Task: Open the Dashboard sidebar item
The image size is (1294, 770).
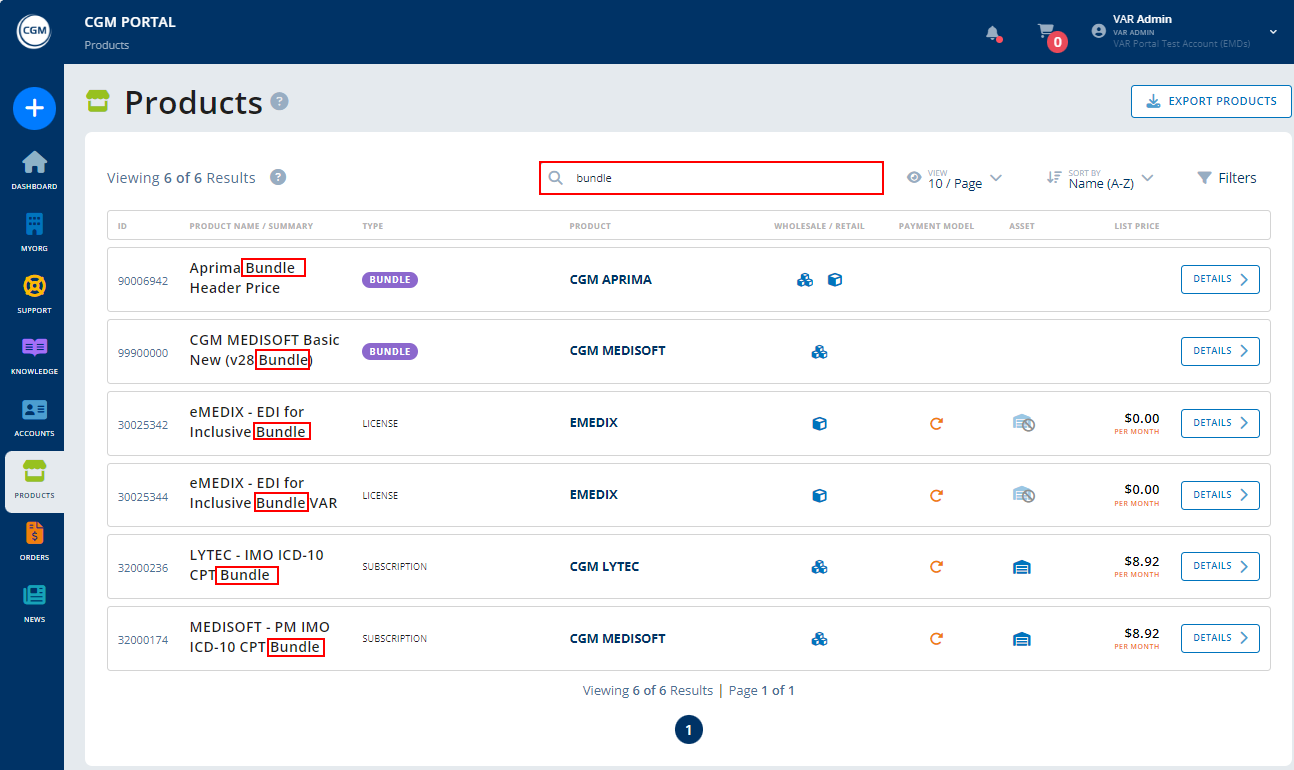Action: pyautogui.click(x=34, y=170)
